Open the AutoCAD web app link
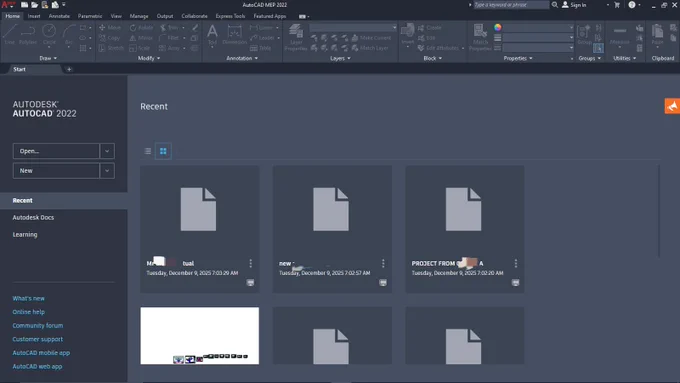 tap(37, 366)
